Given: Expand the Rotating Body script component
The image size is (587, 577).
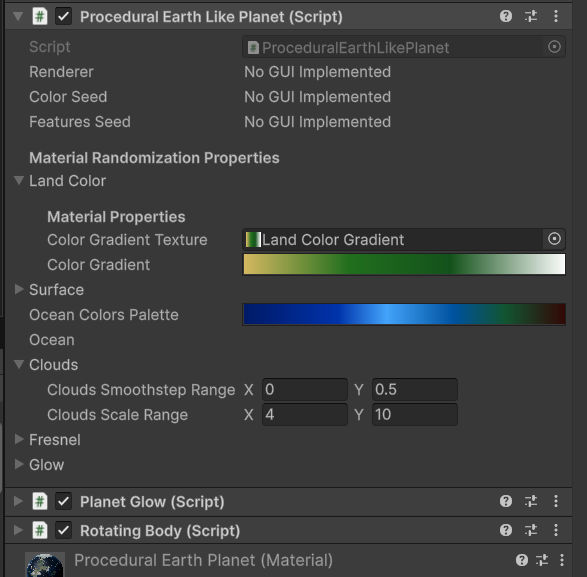Looking at the screenshot, I should (x=18, y=530).
